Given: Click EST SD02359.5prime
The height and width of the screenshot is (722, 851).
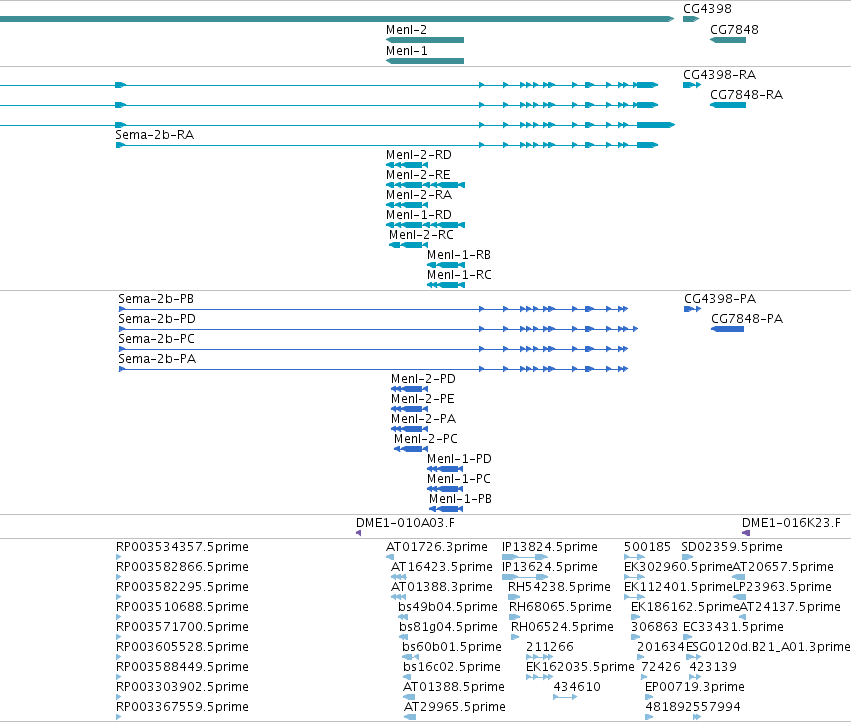Looking at the screenshot, I should click(688, 557).
